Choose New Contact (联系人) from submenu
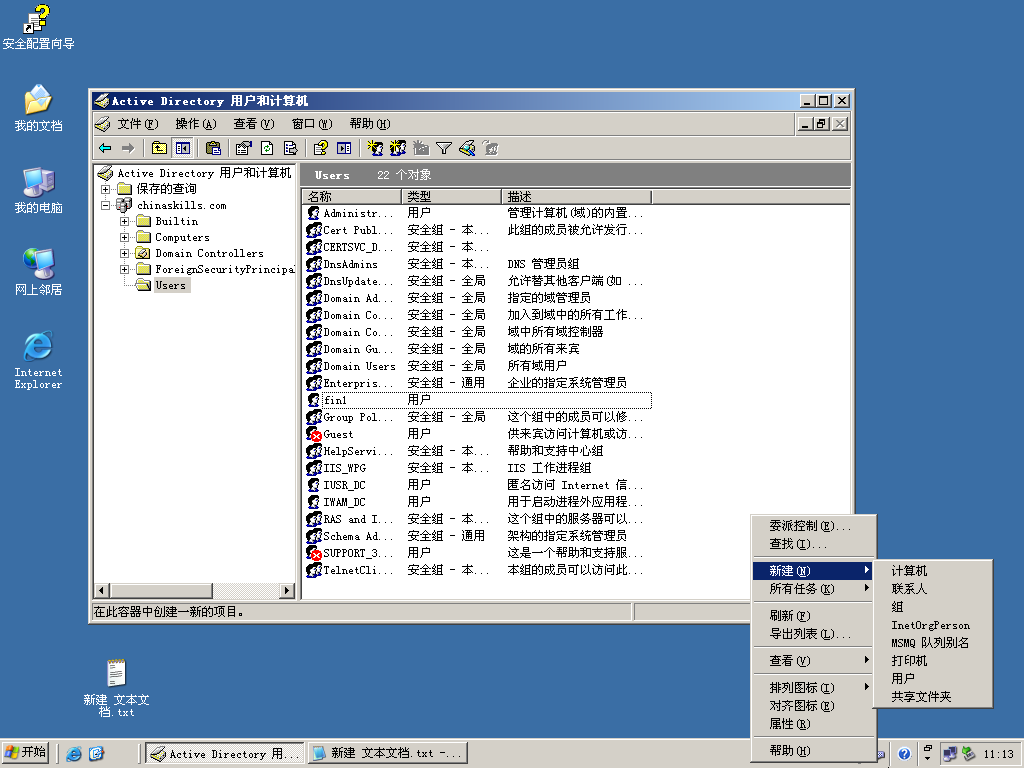Viewport: 1024px width, 768px height. point(933,588)
